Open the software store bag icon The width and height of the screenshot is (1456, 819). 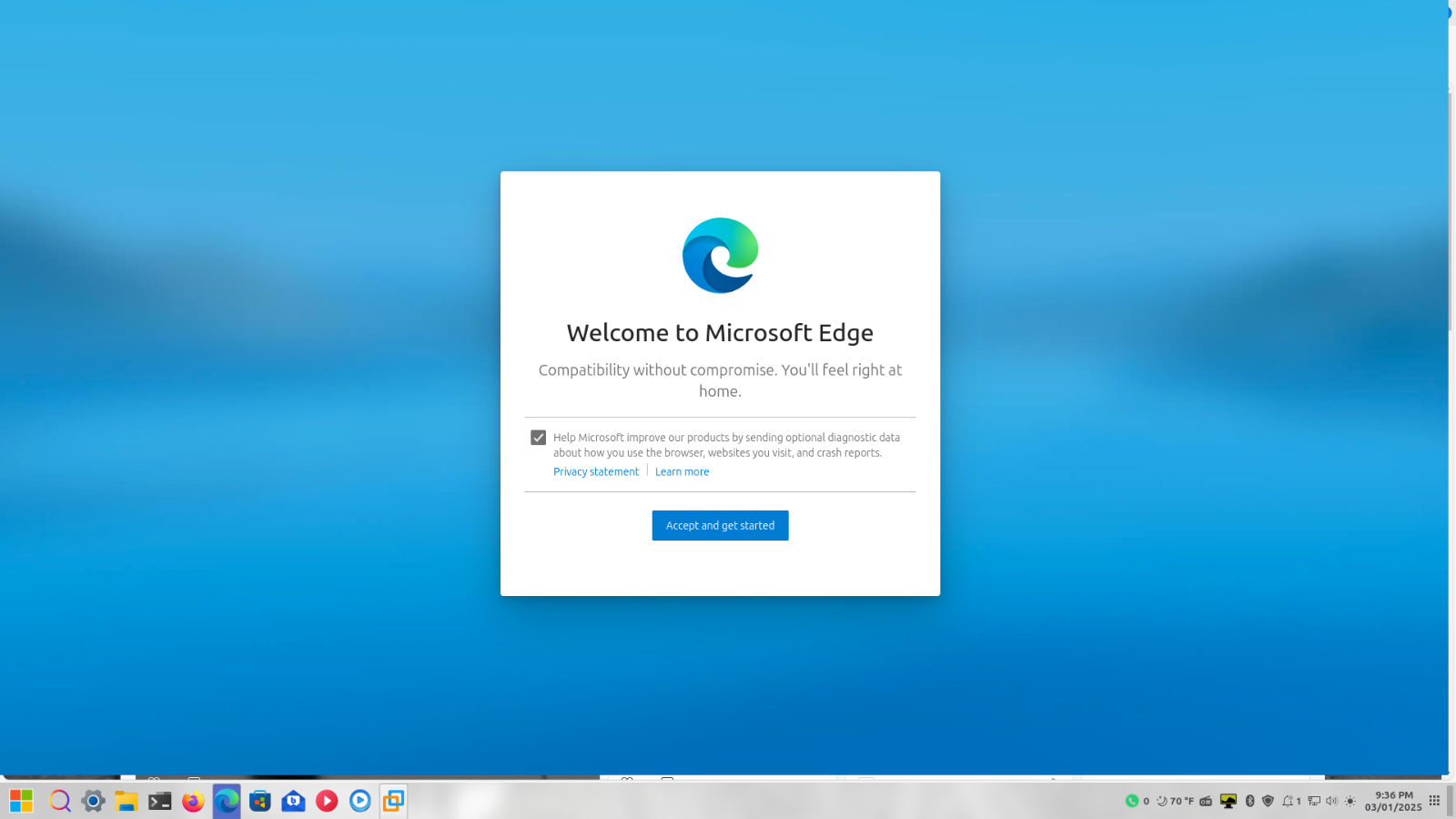coord(260,801)
